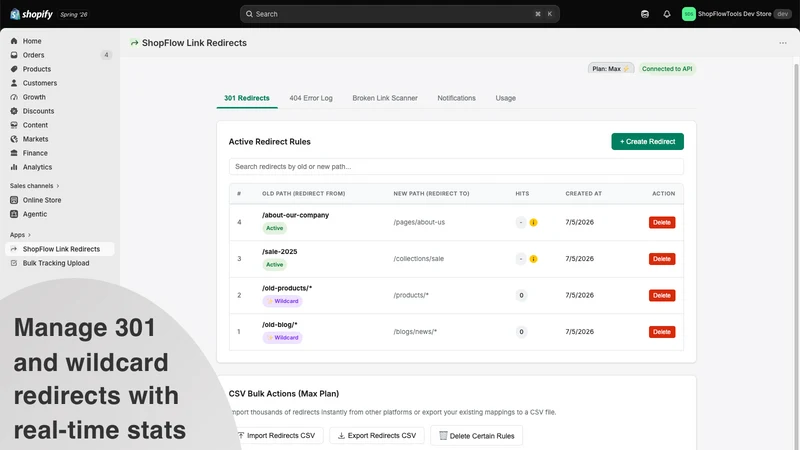Open Markets section

point(35,139)
